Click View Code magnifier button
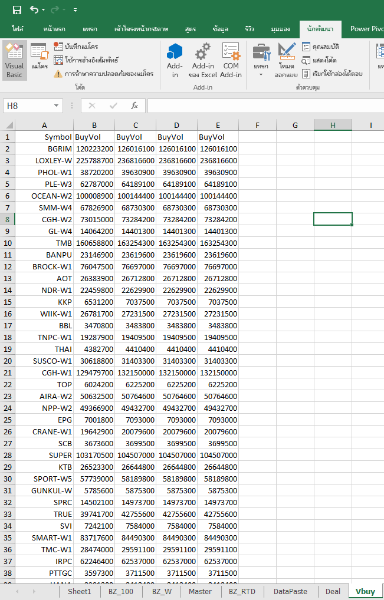 319,60
